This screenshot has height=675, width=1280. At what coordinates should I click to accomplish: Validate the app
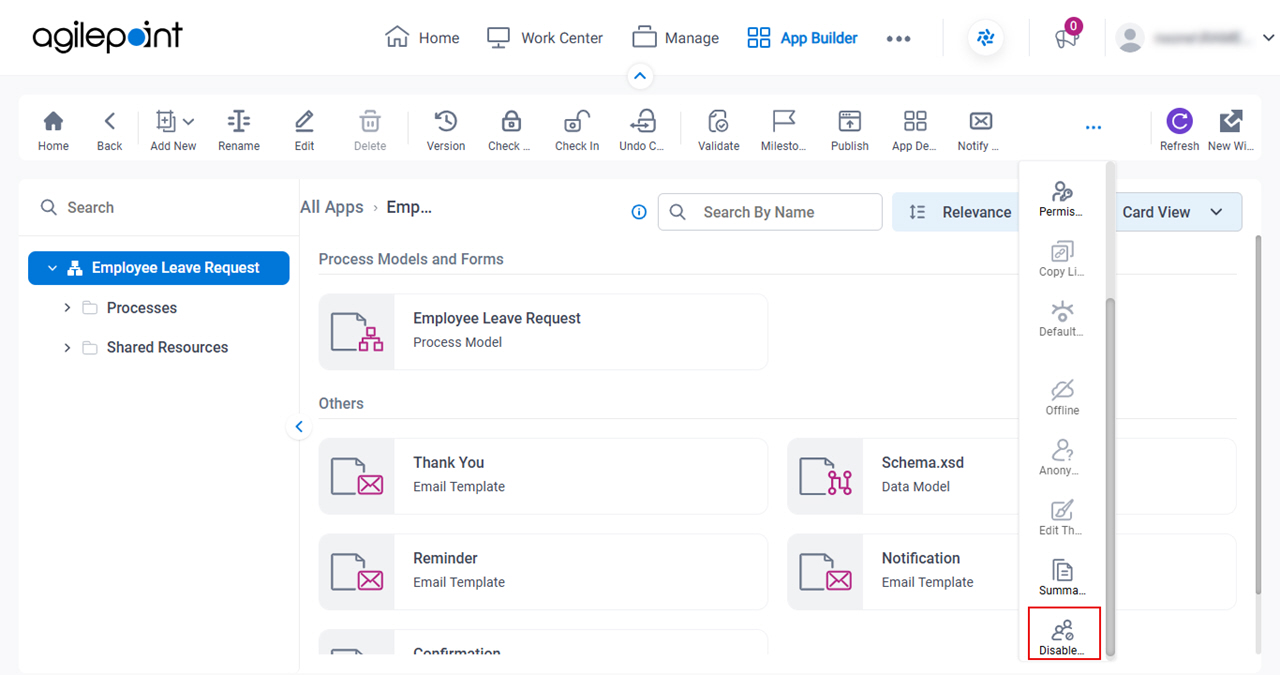[718, 130]
